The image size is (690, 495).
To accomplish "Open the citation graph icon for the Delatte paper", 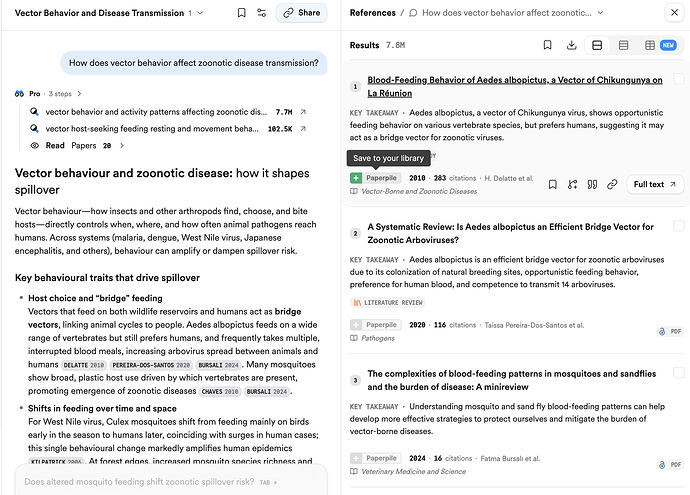I will coord(573,184).
